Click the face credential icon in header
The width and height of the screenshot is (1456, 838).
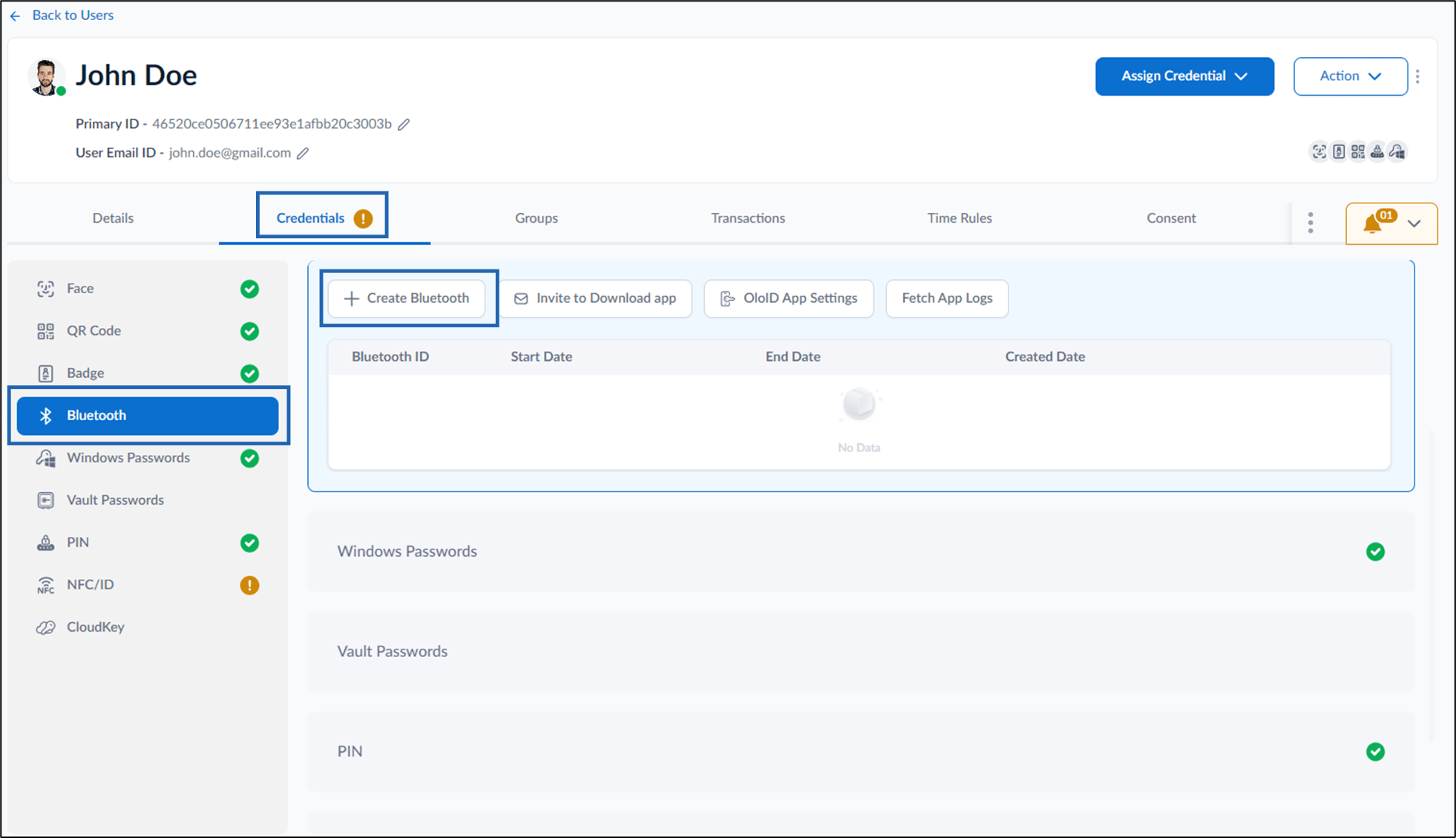1319,151
